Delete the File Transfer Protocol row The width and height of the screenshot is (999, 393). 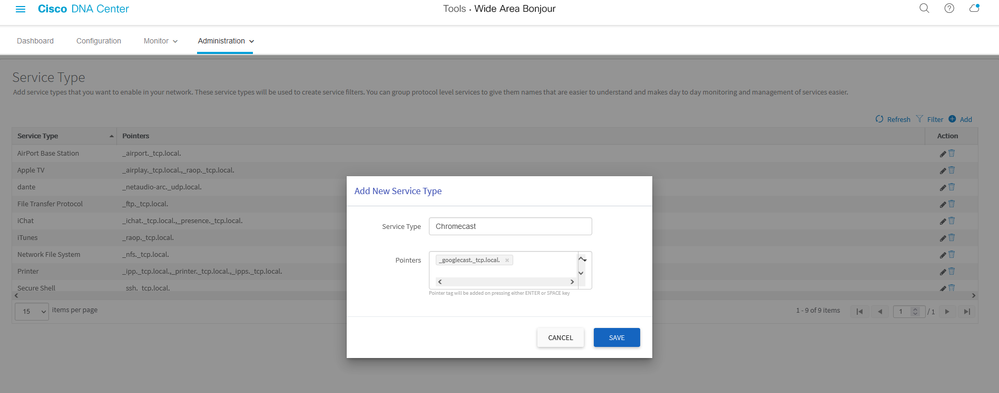click(x=952, y=204)
